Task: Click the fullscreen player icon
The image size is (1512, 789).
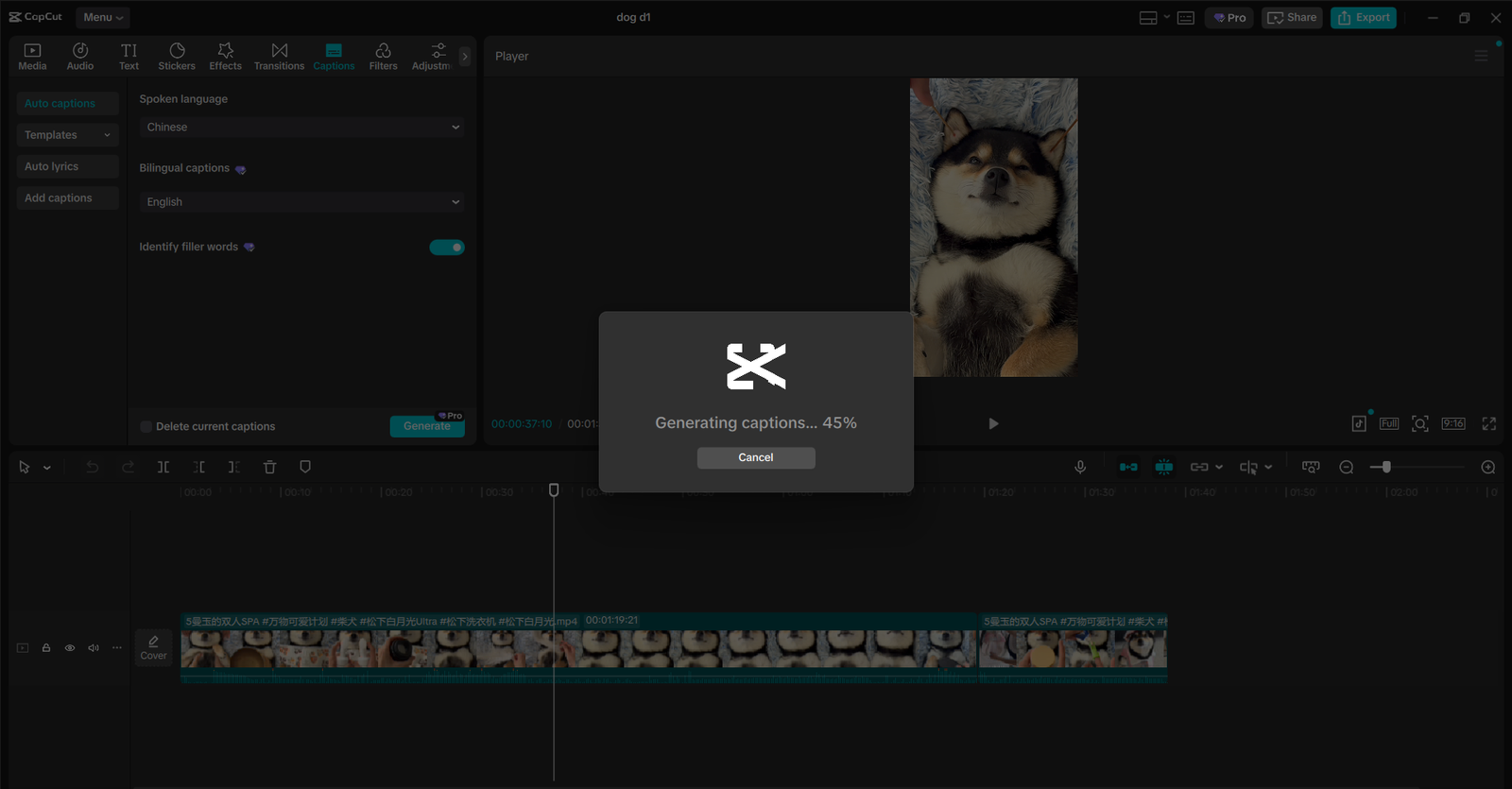Action: coord(1488,423)
